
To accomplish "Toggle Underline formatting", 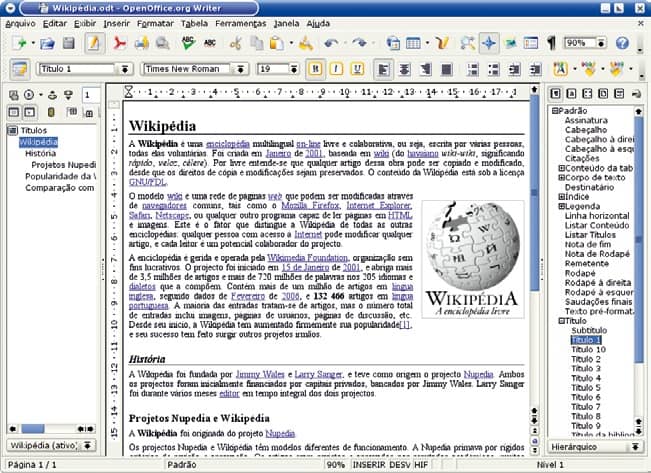I will 357,69.
